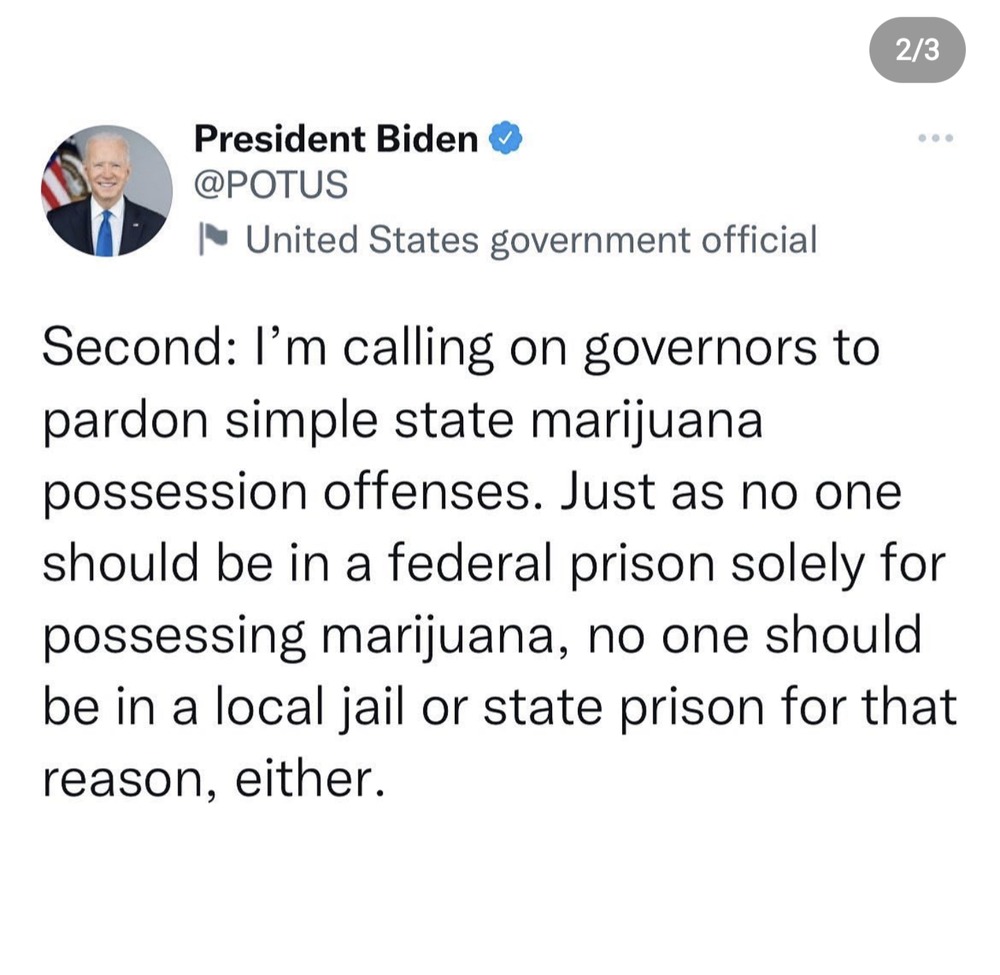This screenshot has width=1000, height=975.
Task: Go to the @POTUS handle
Action: [x=270, y=185]
